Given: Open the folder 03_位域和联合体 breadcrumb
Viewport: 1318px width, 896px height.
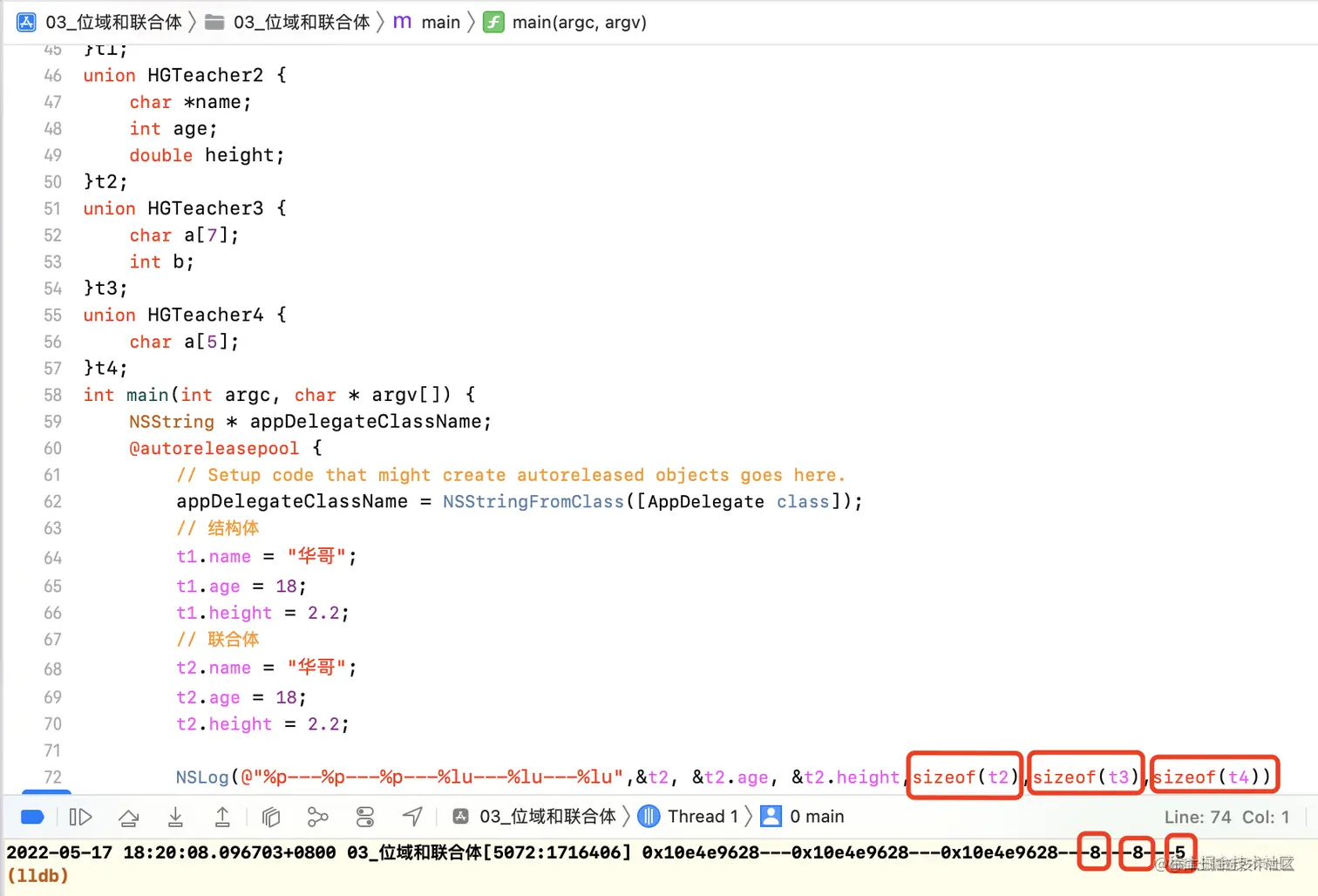Looking at the screenshot, I should pyautogui.click(x=302, y=22).
